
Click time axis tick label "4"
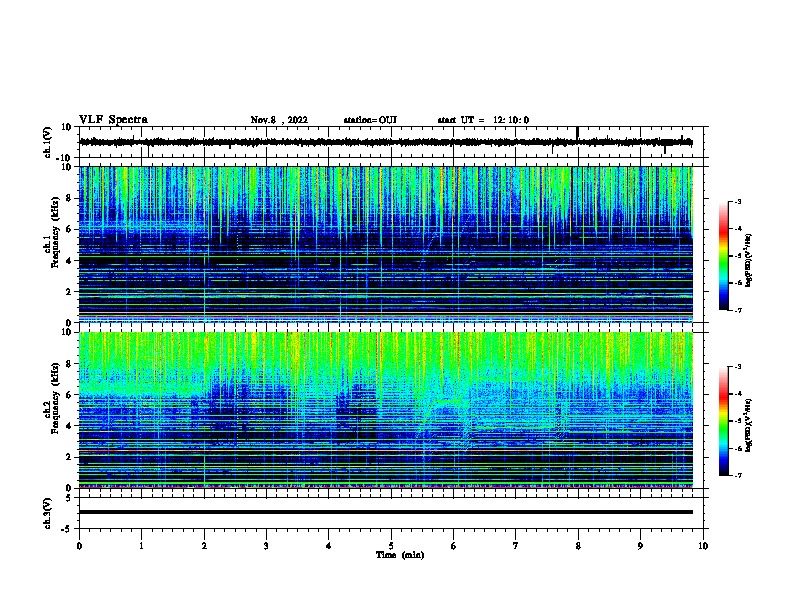click(x=329, y=546)
